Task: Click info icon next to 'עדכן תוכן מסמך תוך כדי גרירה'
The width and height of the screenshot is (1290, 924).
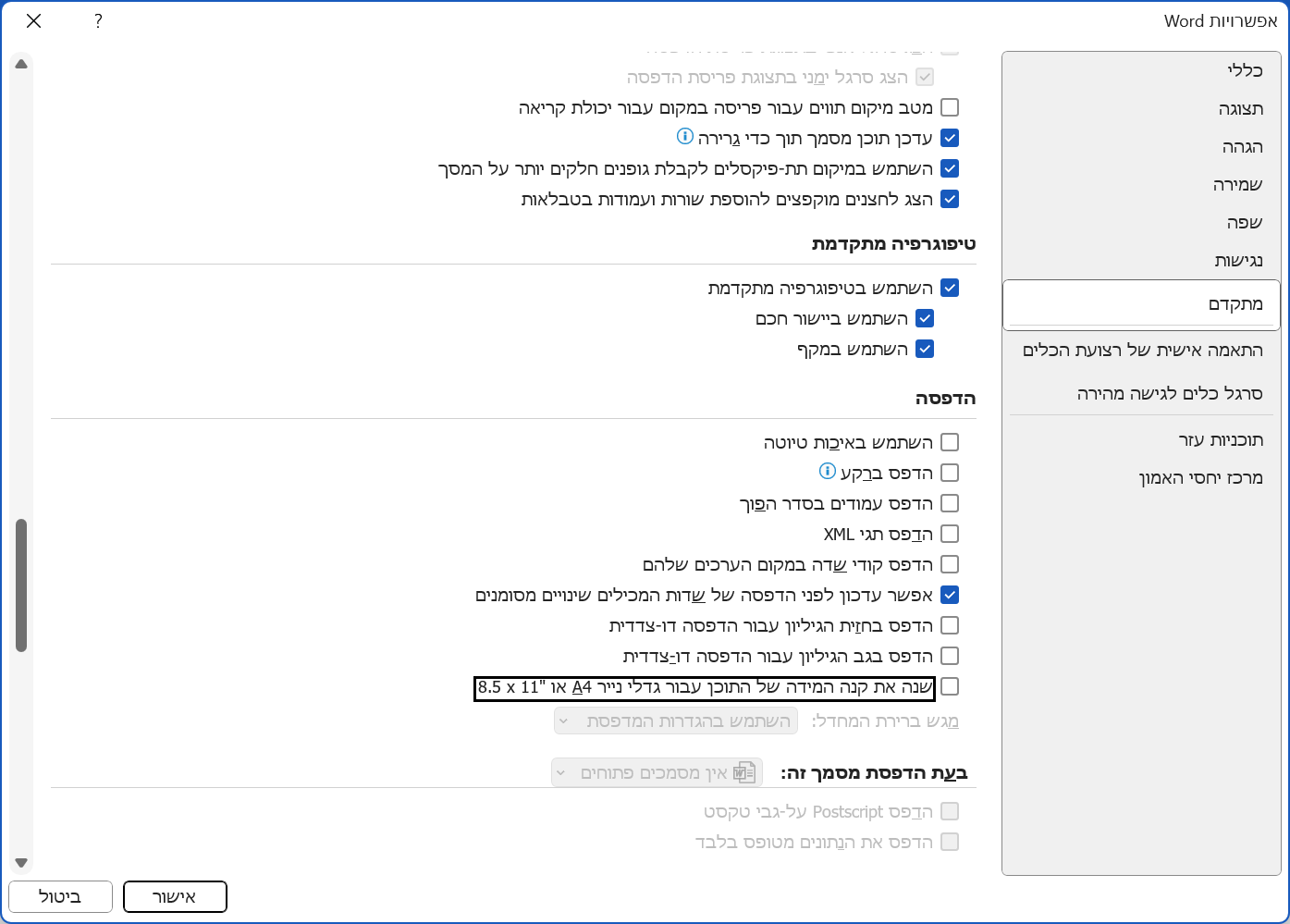Action: 685,137
